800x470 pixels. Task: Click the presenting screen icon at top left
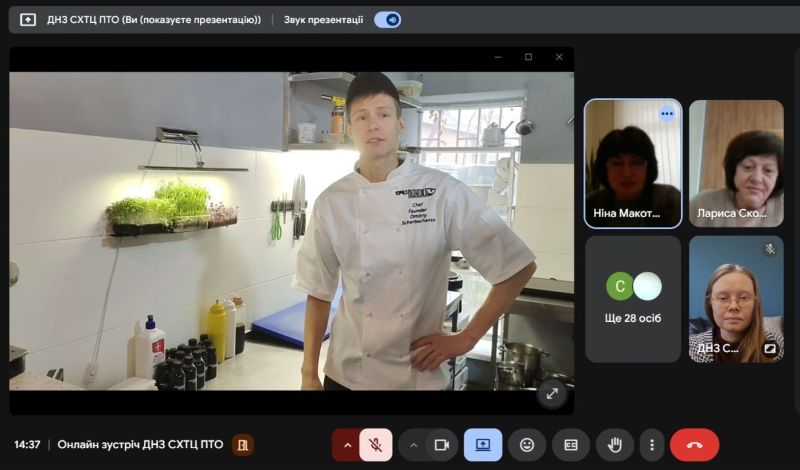tap(28, 20)
